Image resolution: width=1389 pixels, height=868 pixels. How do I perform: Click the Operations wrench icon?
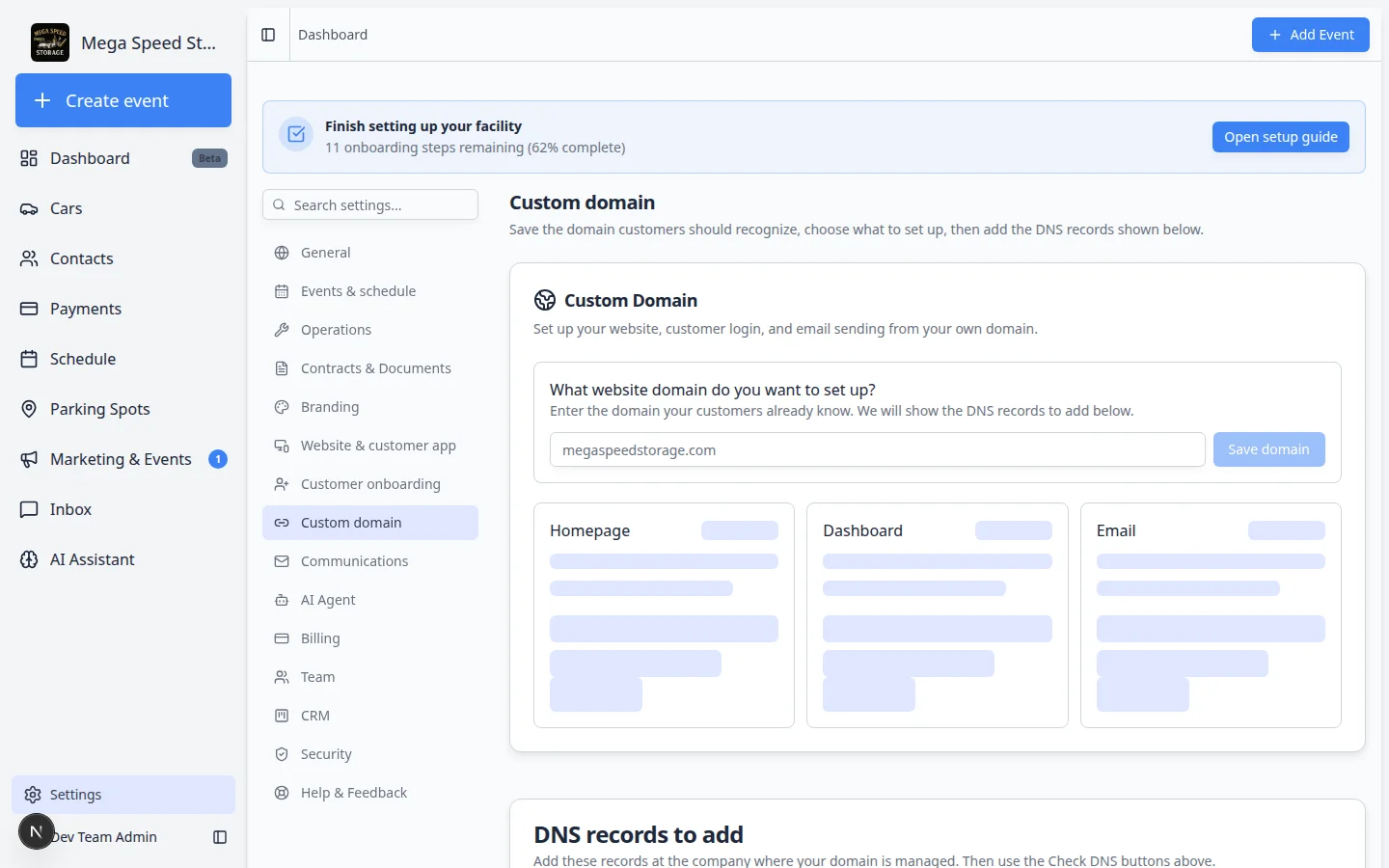click(x=282, y=330)
